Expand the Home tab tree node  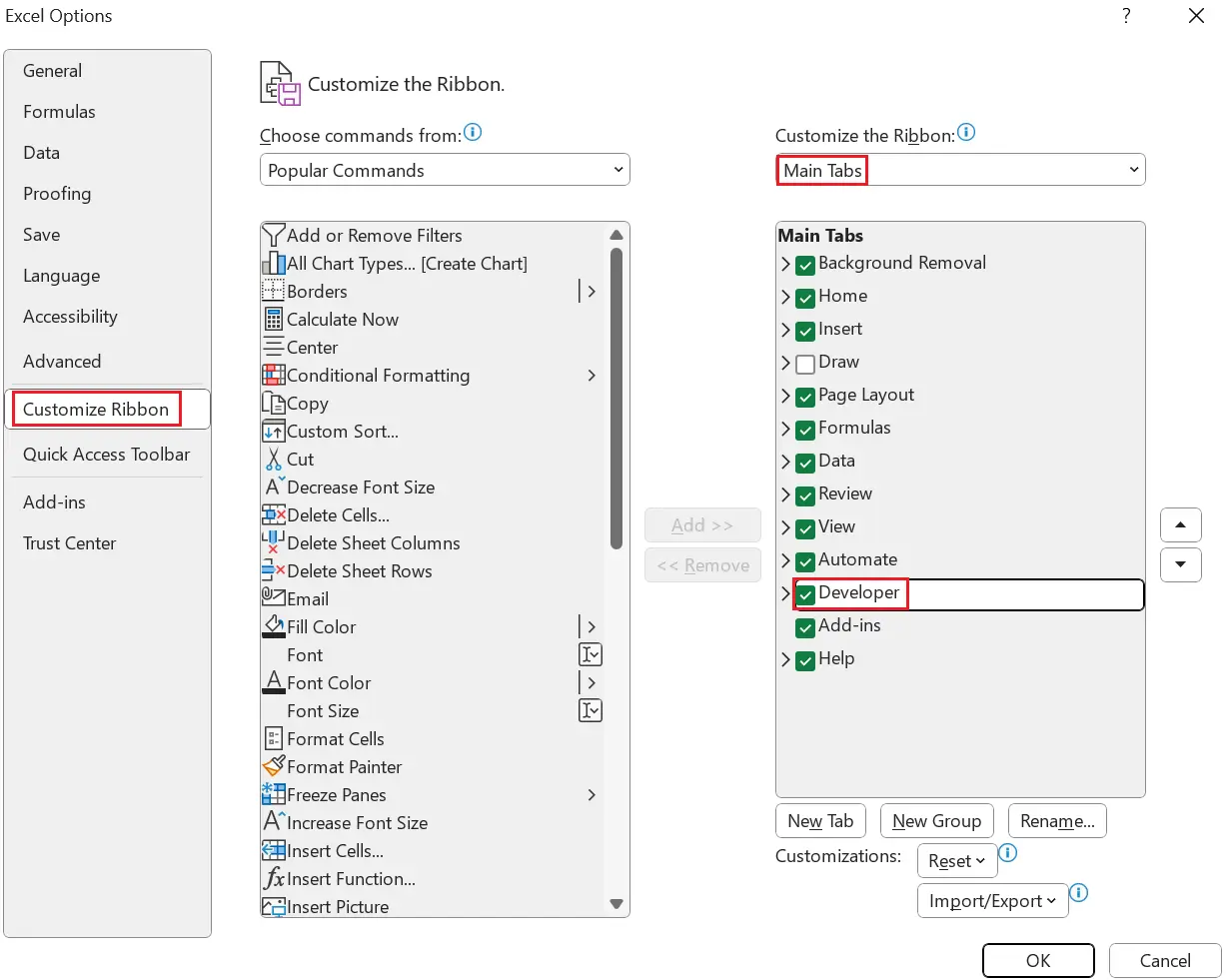click(x=785, y=298)
